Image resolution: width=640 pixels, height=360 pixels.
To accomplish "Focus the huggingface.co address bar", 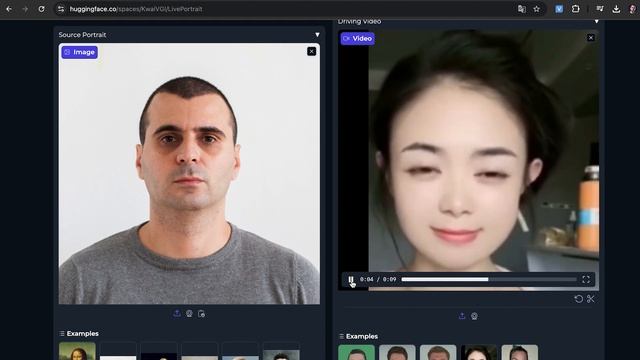I will [x=286, y=9].
